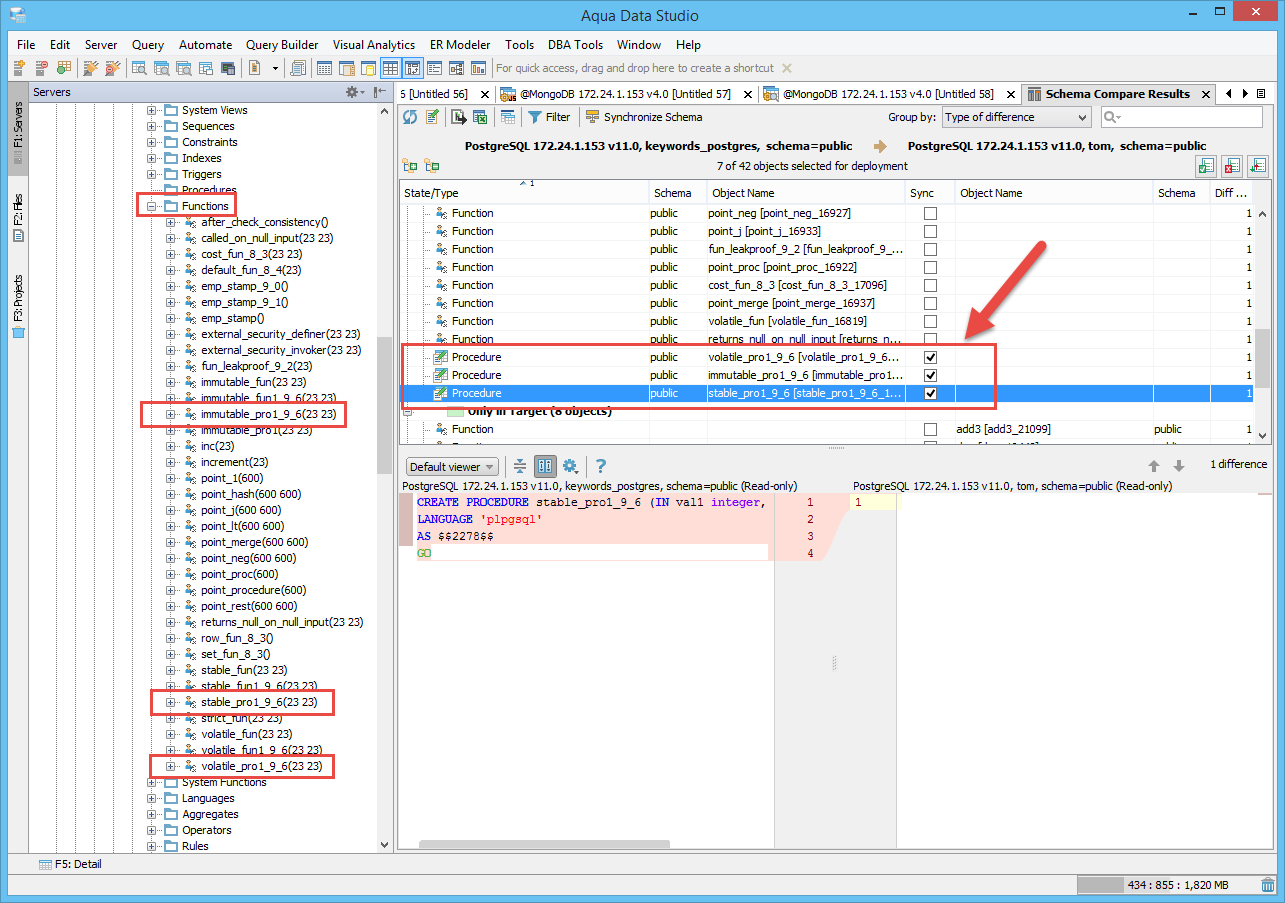Click the table view icon before Filter
1285x903 pixels.
(x=508, y=117)
